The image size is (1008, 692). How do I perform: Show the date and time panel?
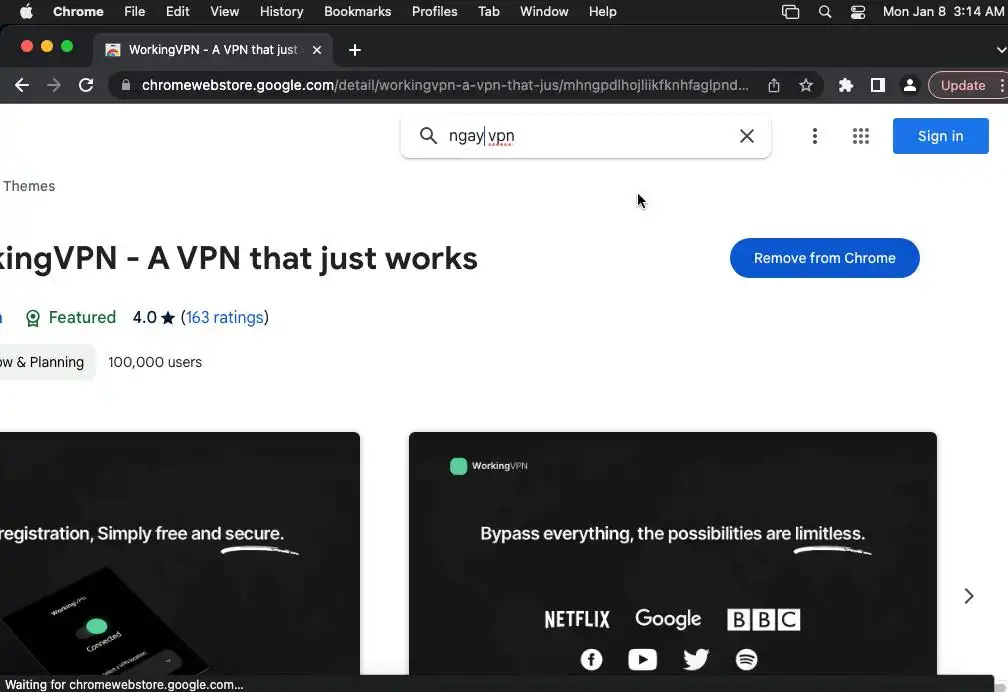tap(943, 12)
